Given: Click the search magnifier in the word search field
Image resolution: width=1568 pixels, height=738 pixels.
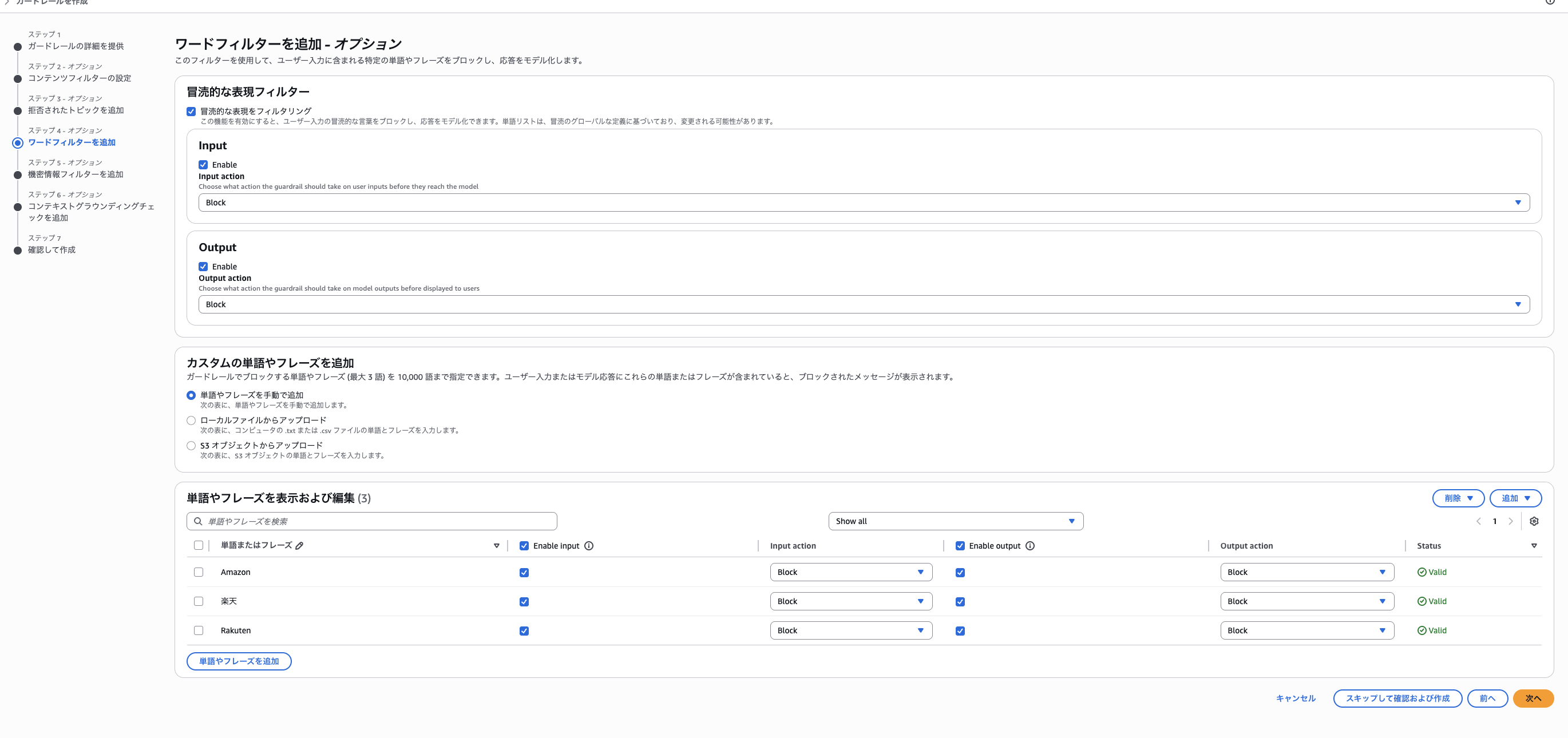Looking at the screenshot, I should click(198, 521).
